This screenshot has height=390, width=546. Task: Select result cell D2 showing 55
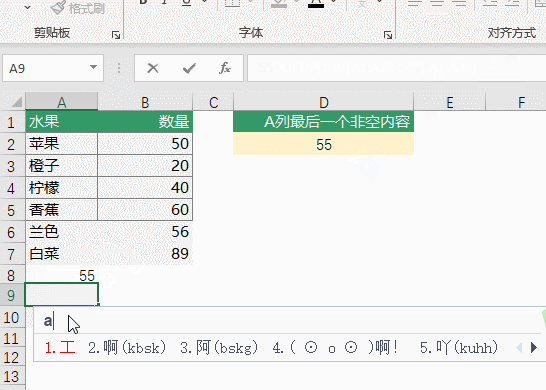tap(323, 144)
